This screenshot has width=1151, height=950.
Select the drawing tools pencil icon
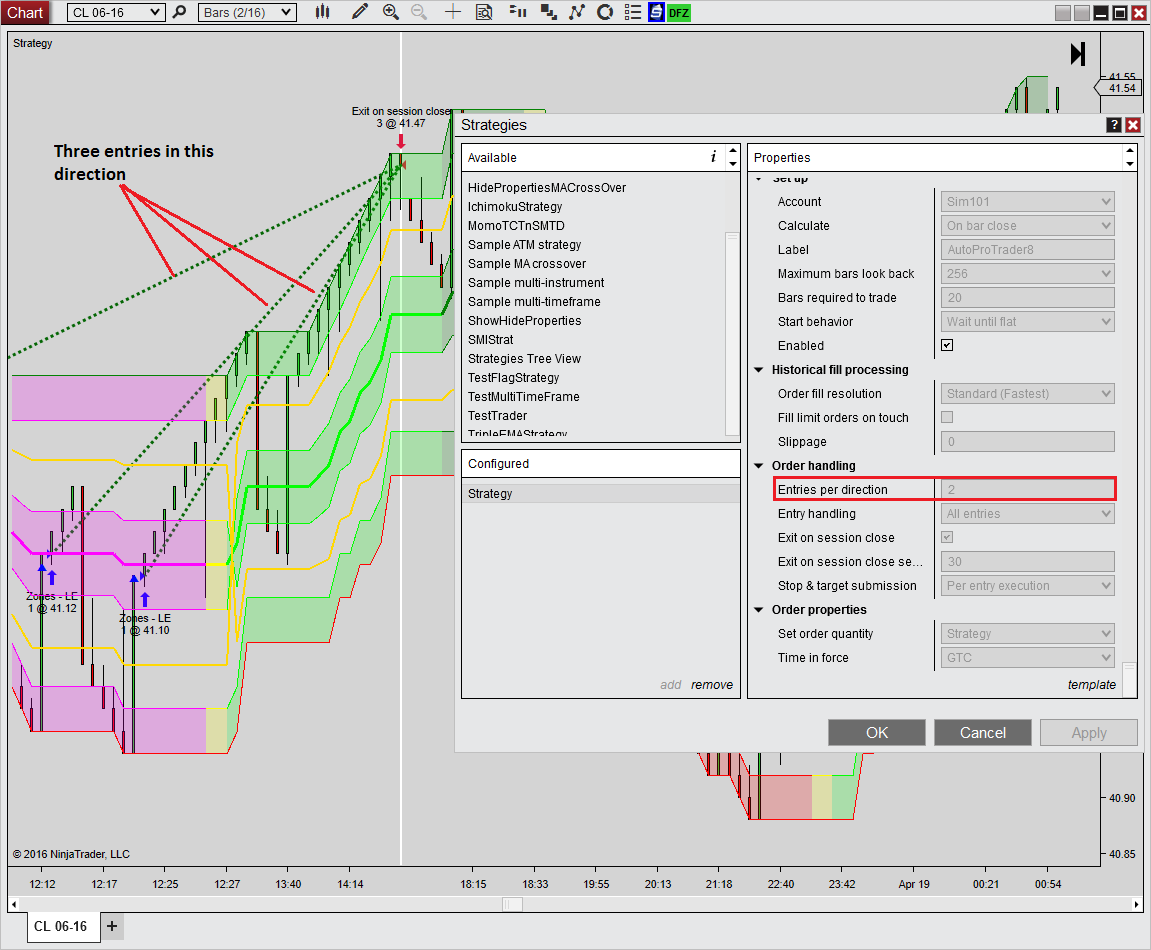coord(360,12)
